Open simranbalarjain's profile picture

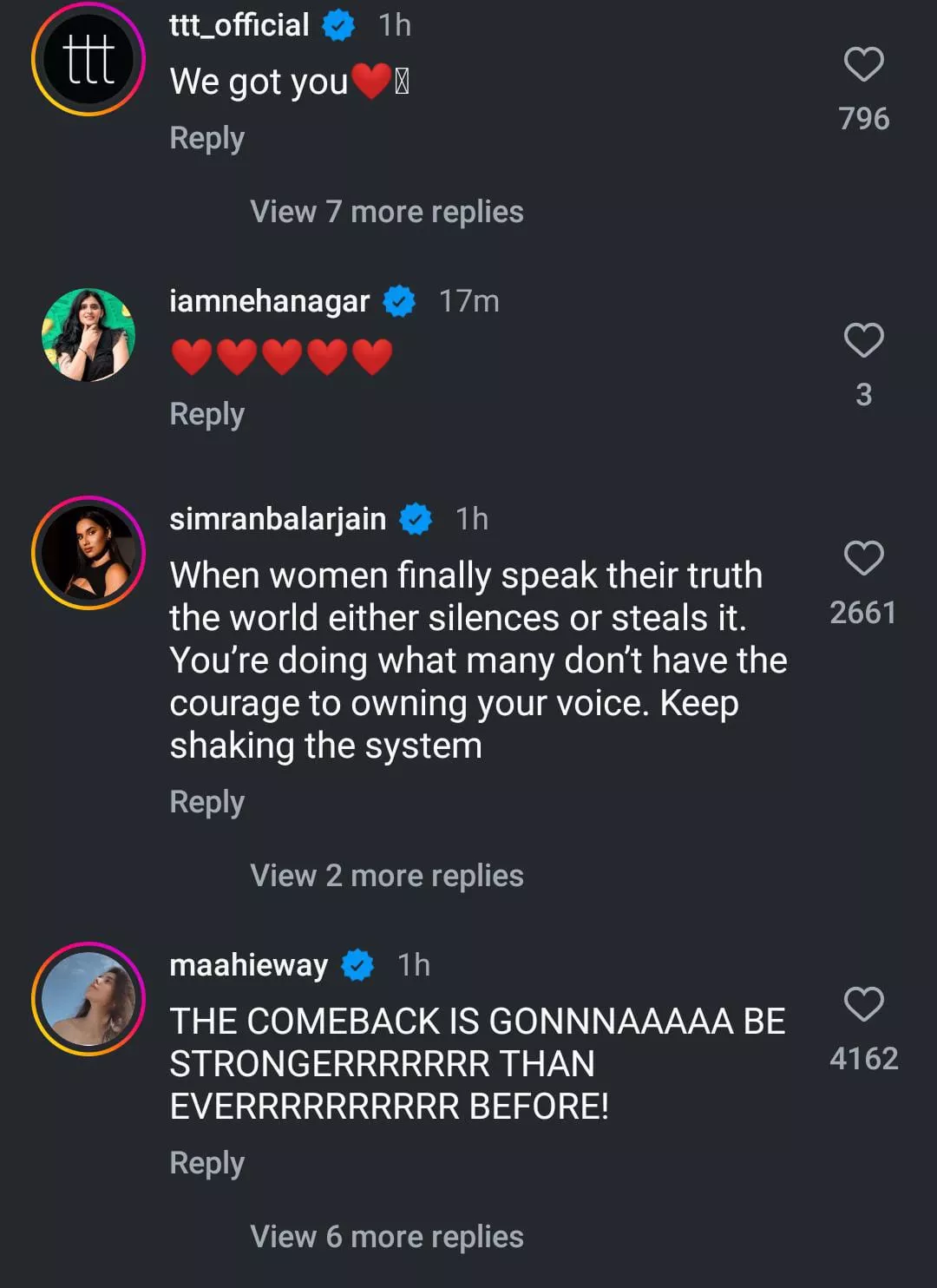(88, 553)
